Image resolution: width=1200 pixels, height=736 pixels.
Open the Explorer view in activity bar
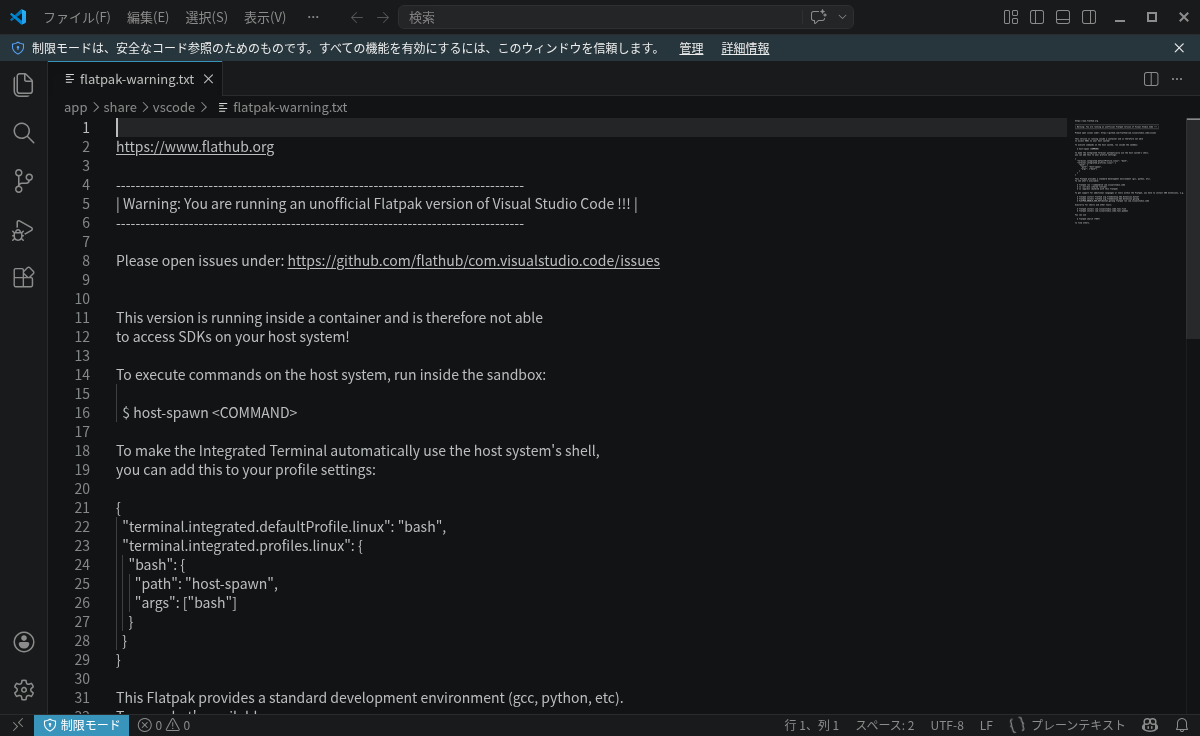(23, 85)
